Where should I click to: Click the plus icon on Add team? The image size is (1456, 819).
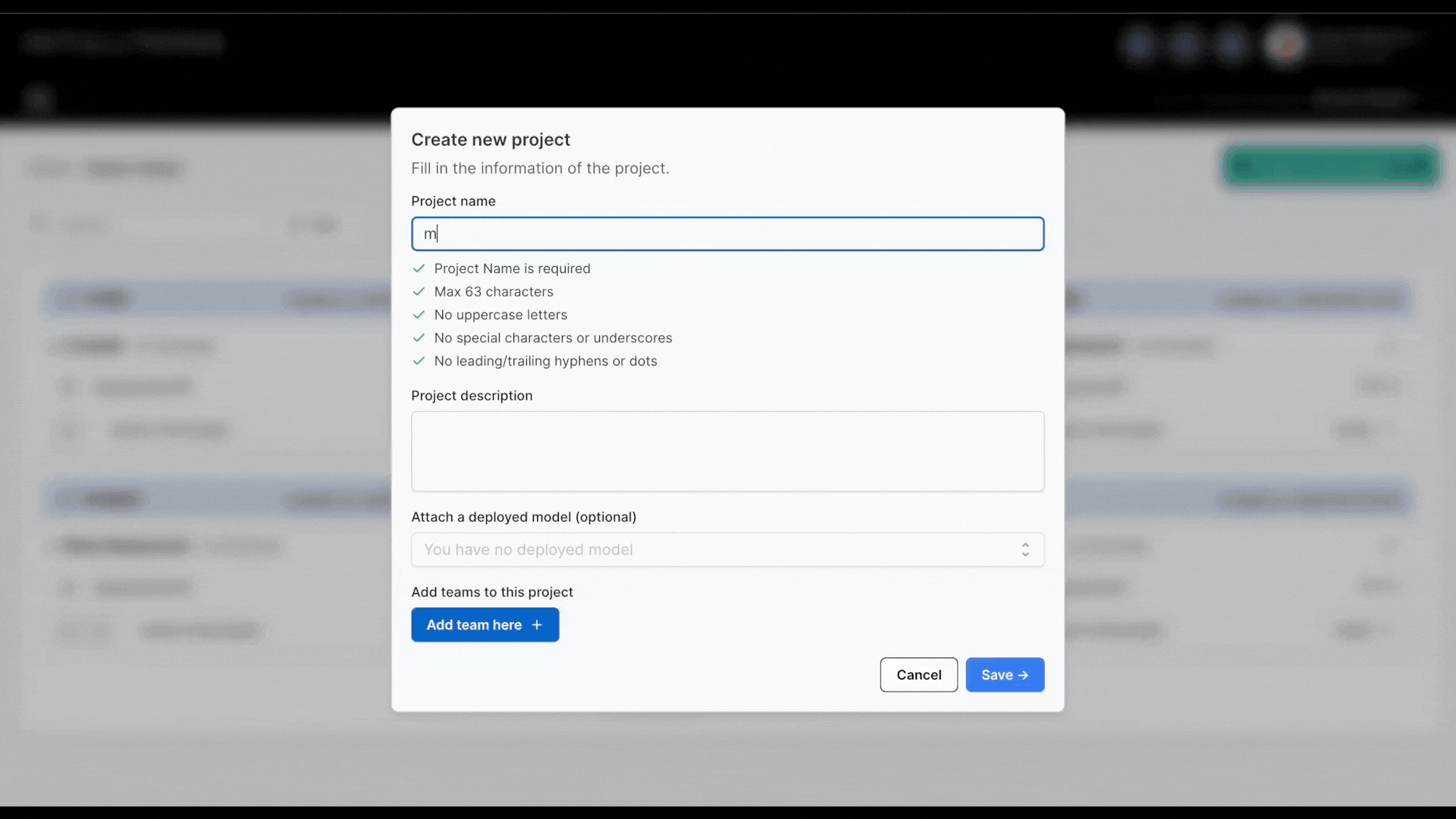pos(537,625)
